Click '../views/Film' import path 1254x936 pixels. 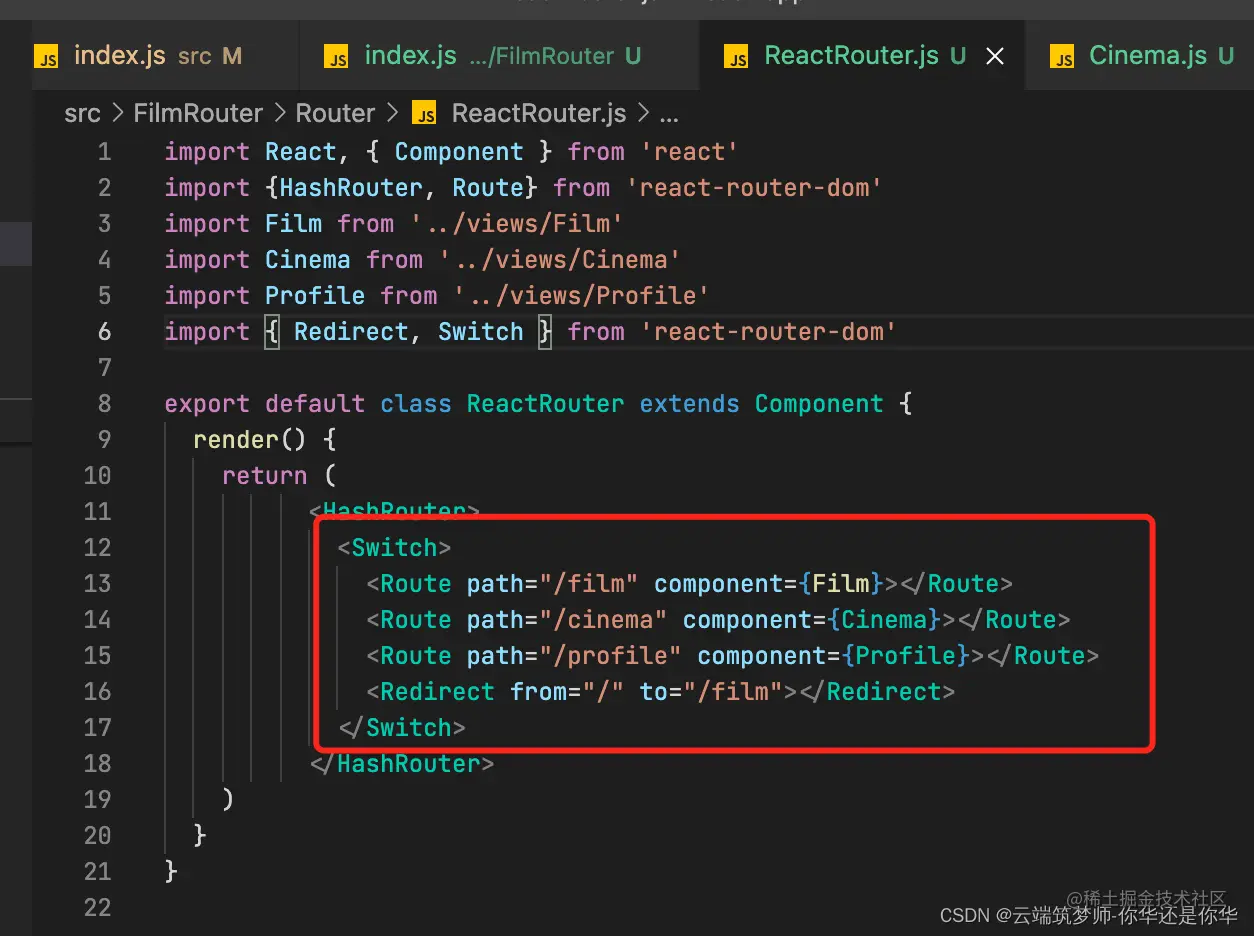pyautogui.click(x=517, y=224)
